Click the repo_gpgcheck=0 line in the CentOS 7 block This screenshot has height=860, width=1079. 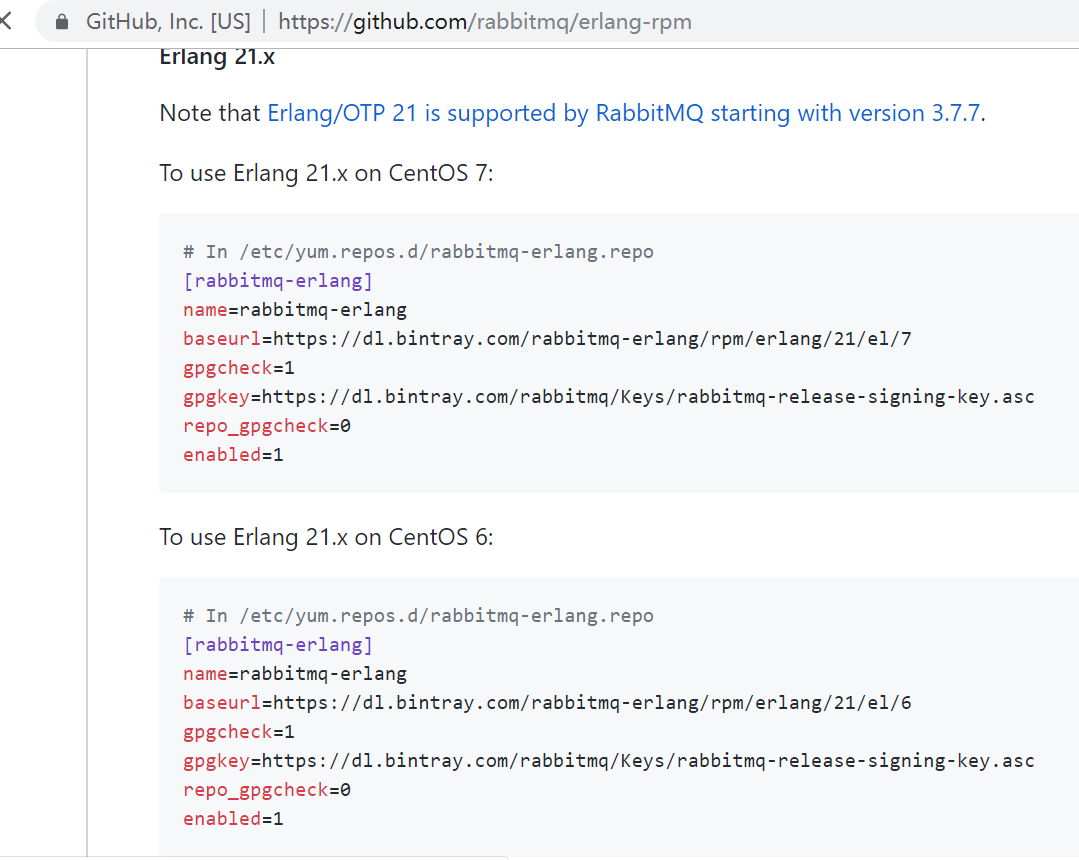(267, 426)
